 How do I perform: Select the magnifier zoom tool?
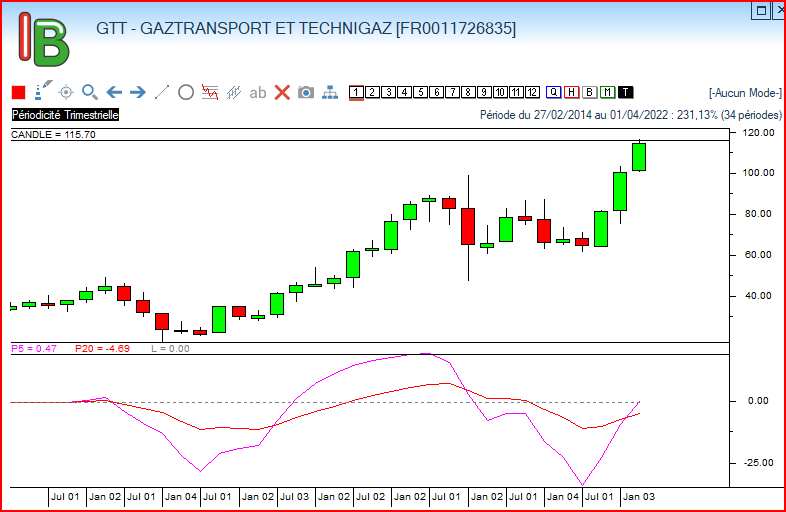[x=90, y=92]
